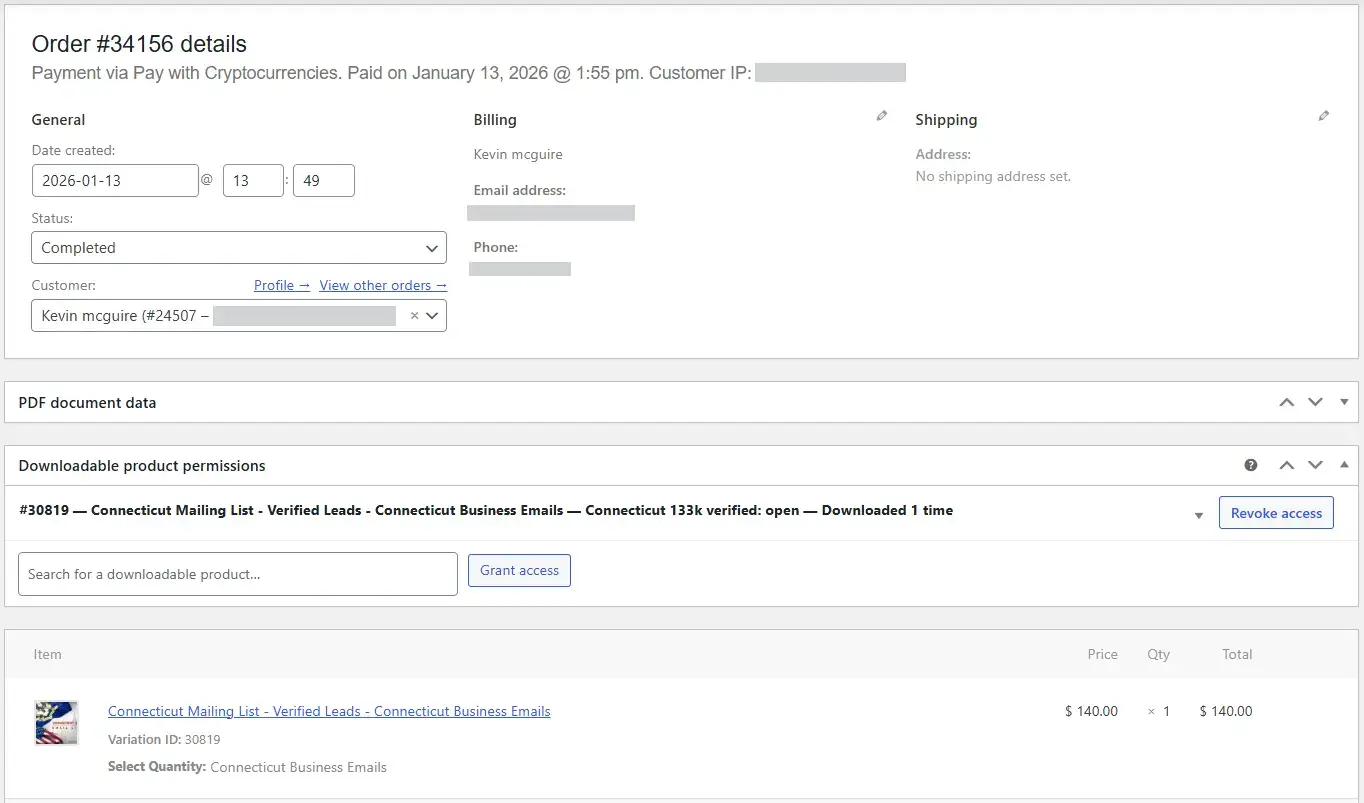Open the order Status dropdown

pyautogui.click(x=238, y=248)
